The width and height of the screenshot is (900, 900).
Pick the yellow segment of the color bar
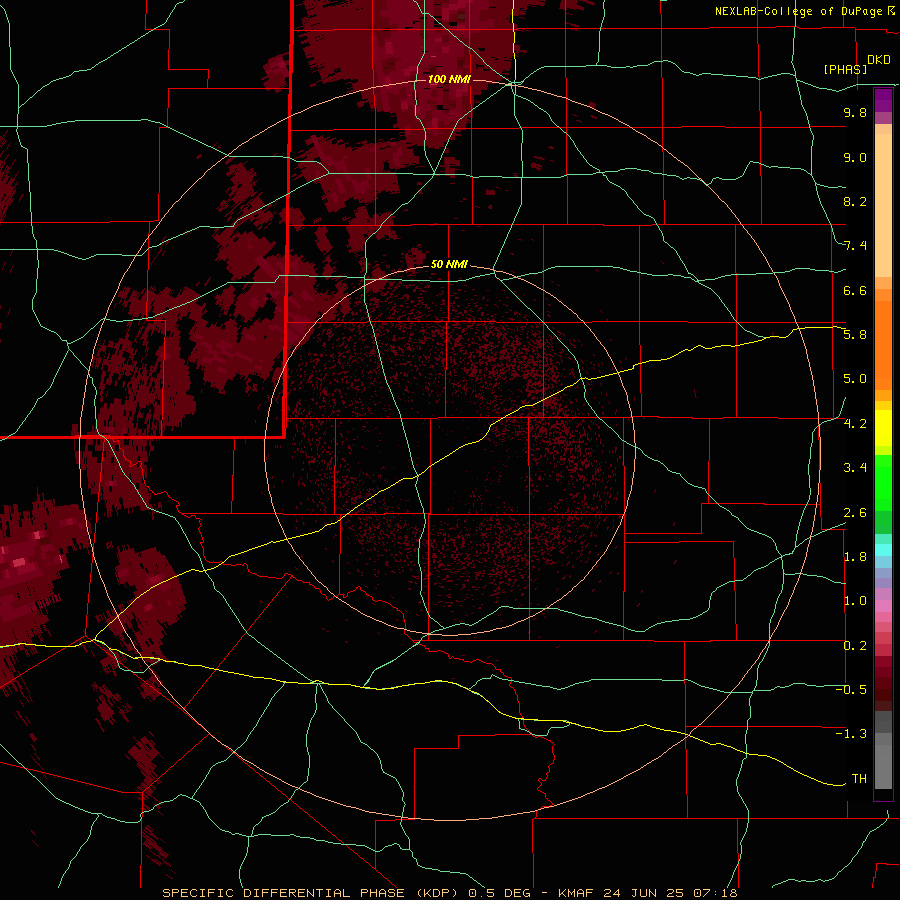click(x=883, y=428)
